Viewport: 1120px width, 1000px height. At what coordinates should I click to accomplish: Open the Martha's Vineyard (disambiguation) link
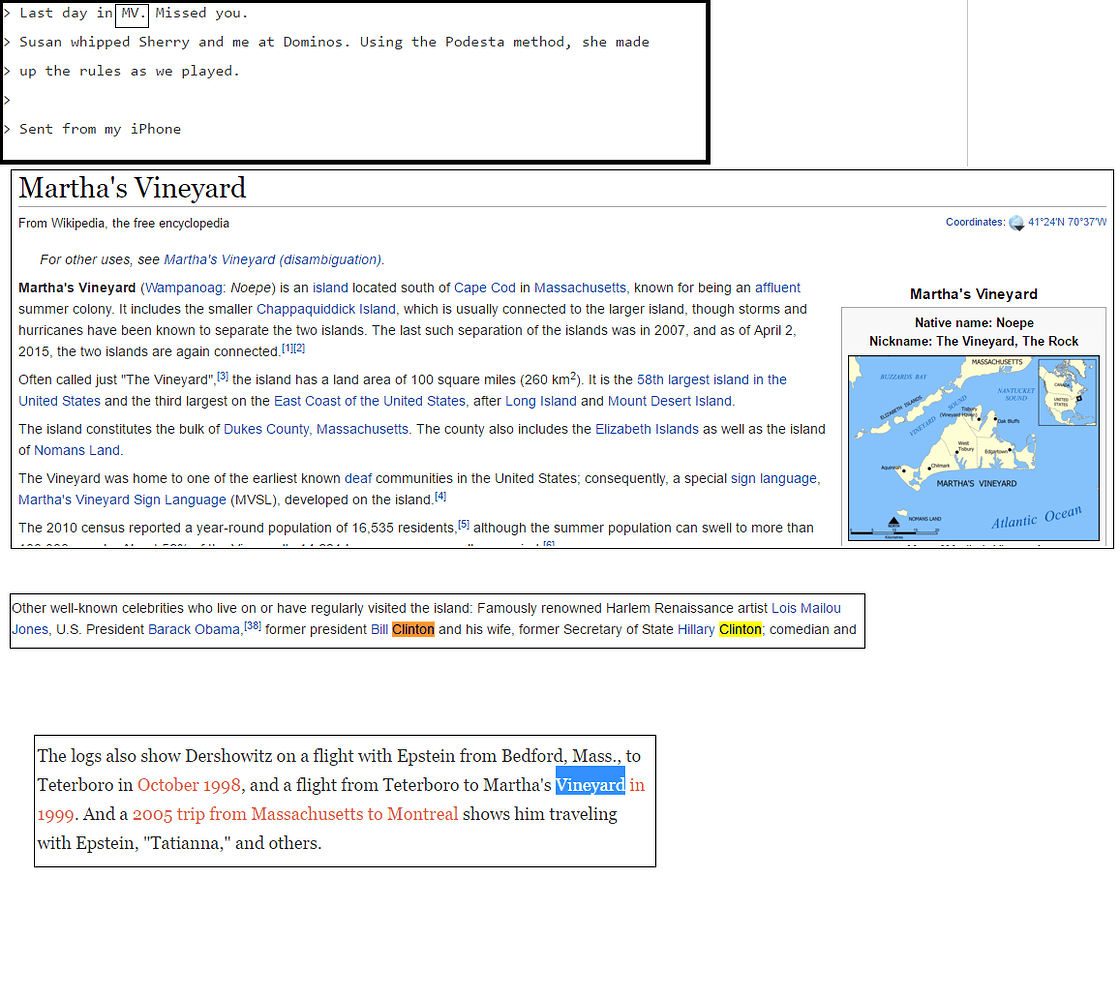(272, 260)
